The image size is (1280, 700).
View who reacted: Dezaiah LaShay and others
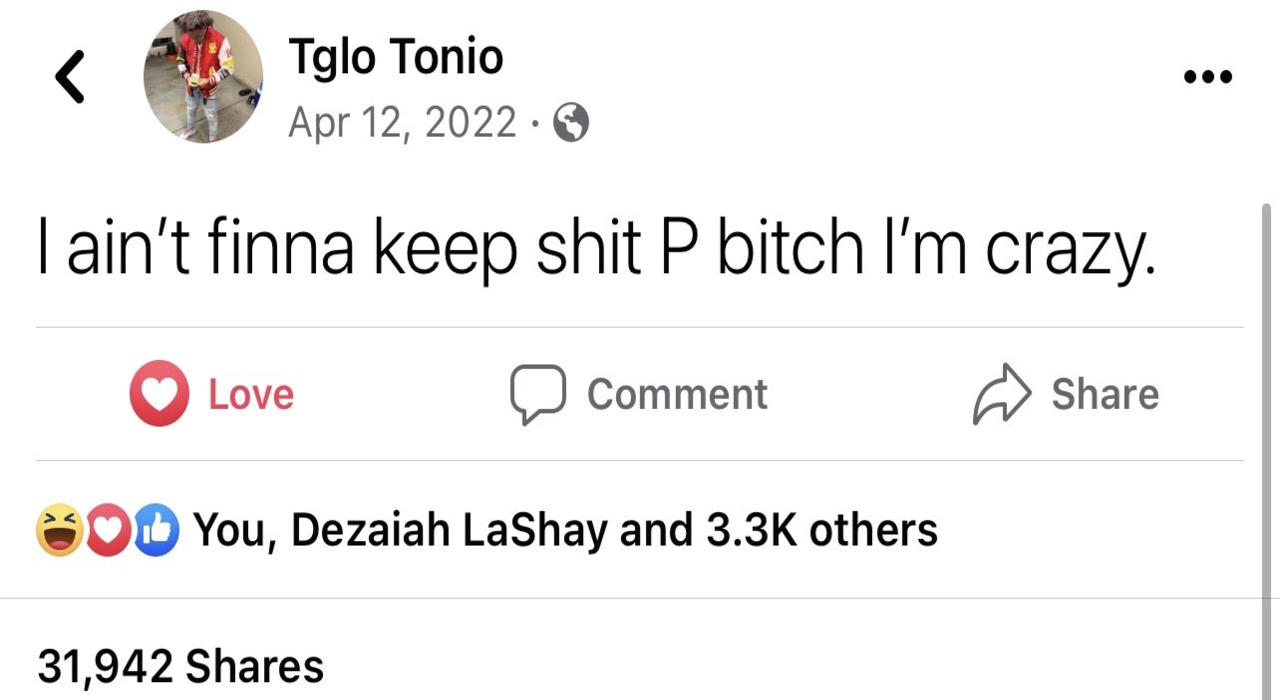click(x=565, y=530)
